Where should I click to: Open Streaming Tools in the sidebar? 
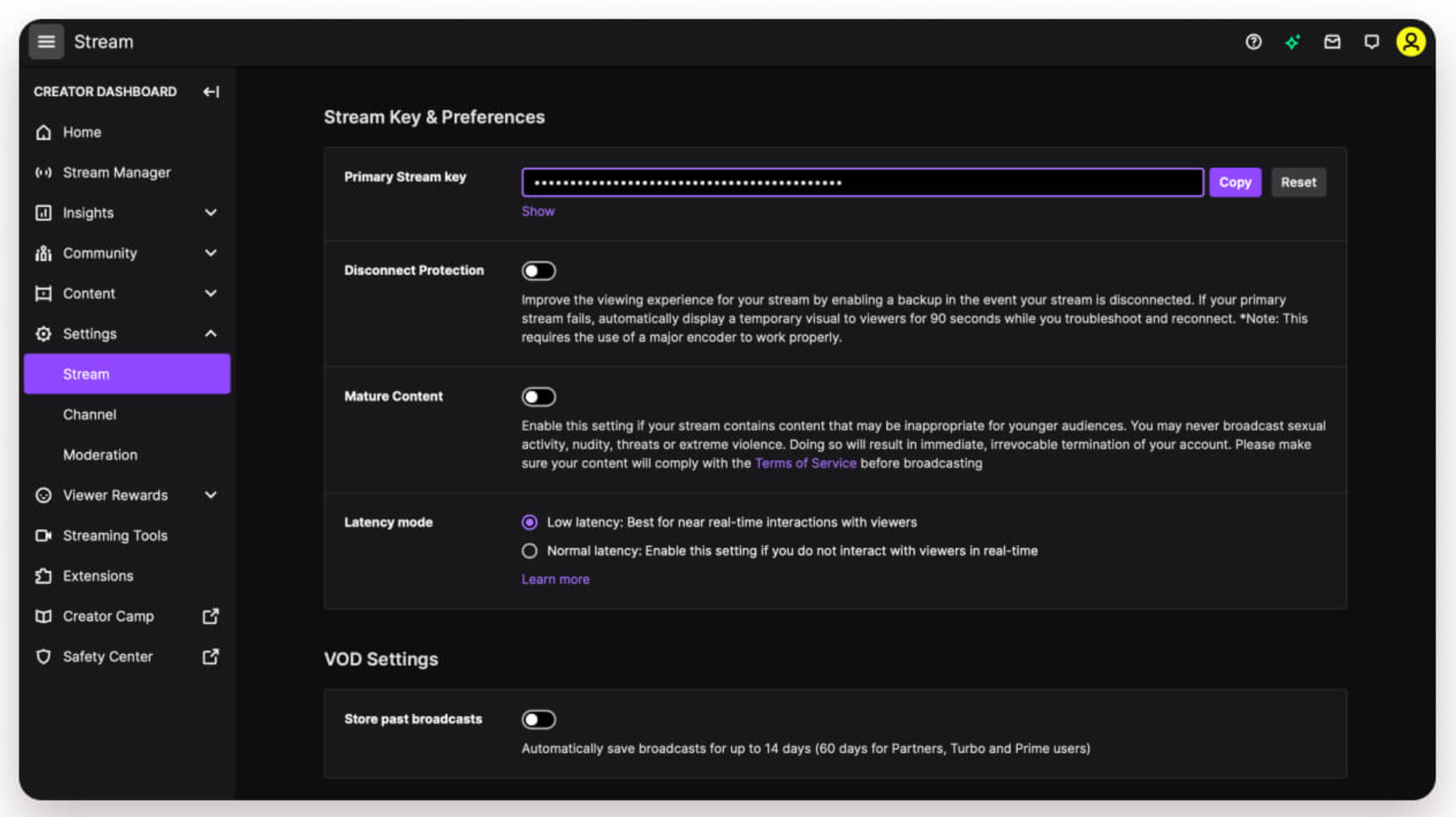tap(127, 536)
